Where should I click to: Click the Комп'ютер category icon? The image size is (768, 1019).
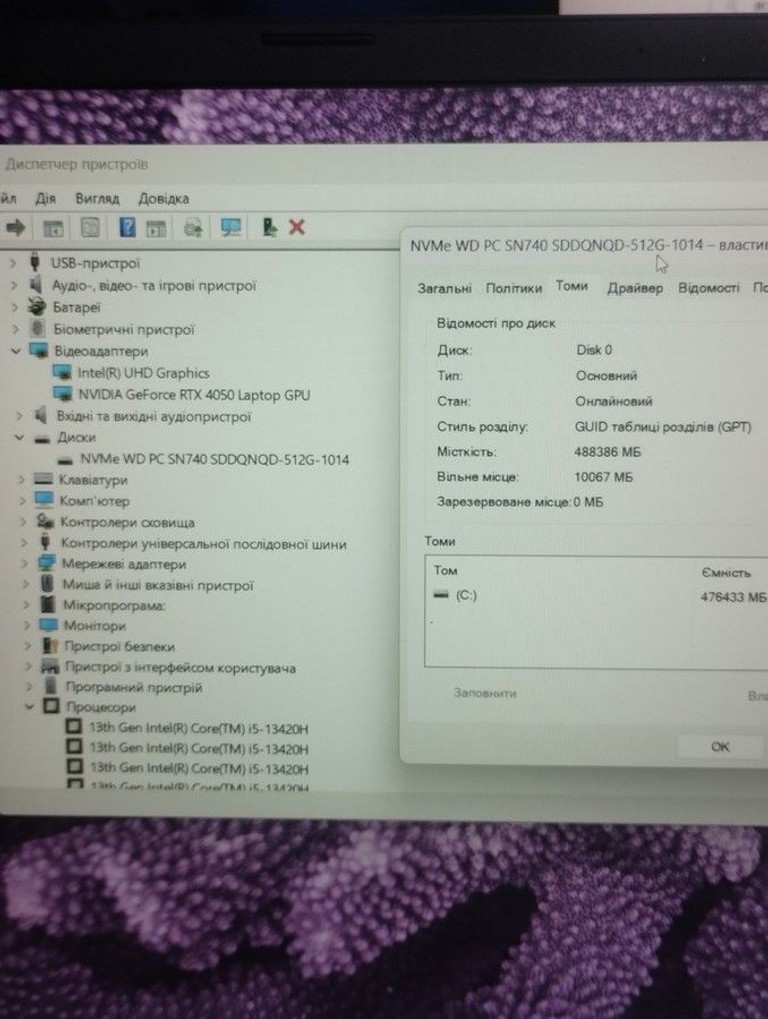44,500
